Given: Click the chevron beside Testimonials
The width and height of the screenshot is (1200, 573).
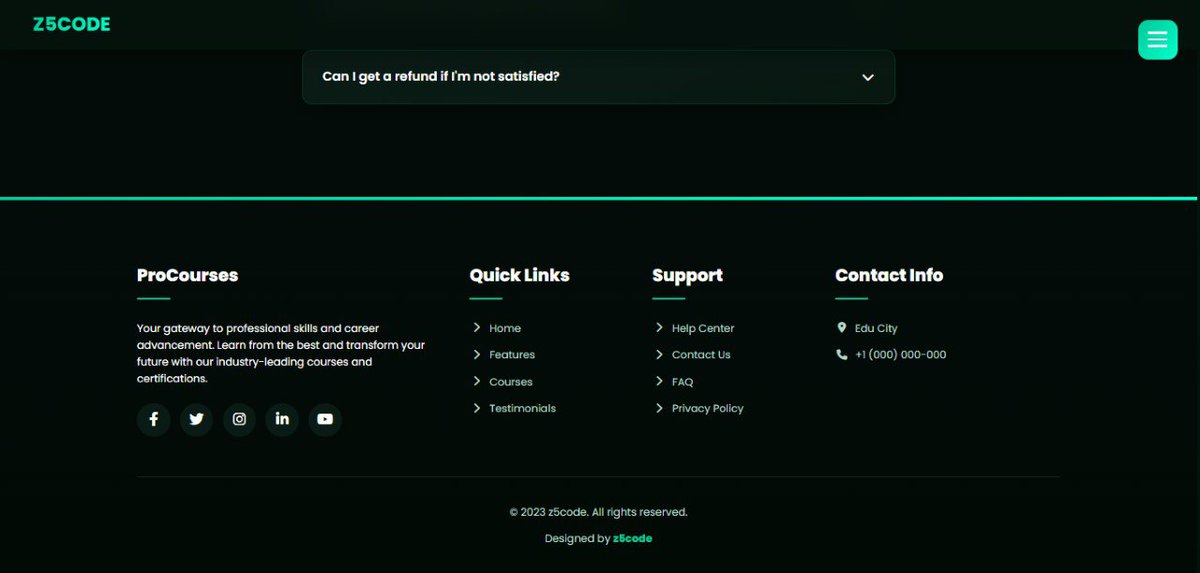Looking at the screenshot, I should (477, 408).
